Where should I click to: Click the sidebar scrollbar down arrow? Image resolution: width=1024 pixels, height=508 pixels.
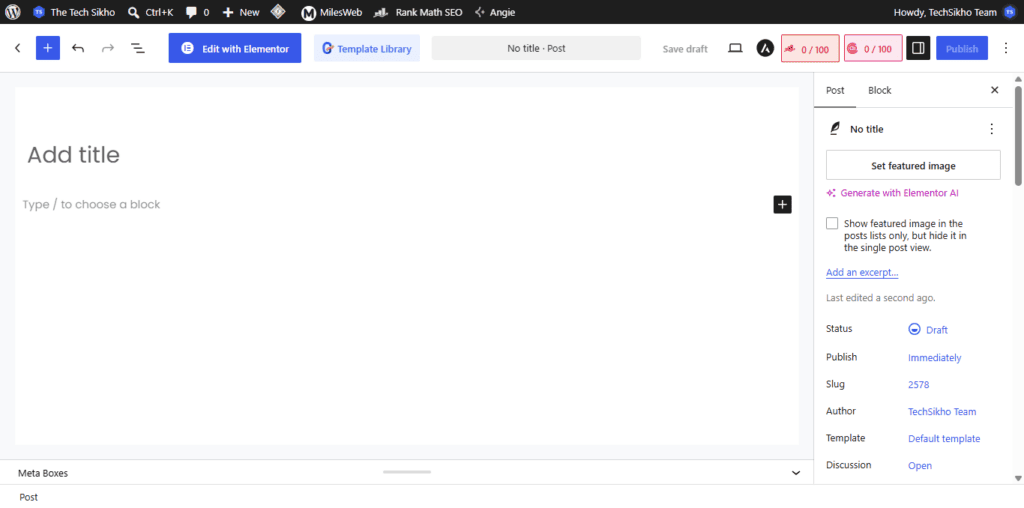tap(1017, 479)
